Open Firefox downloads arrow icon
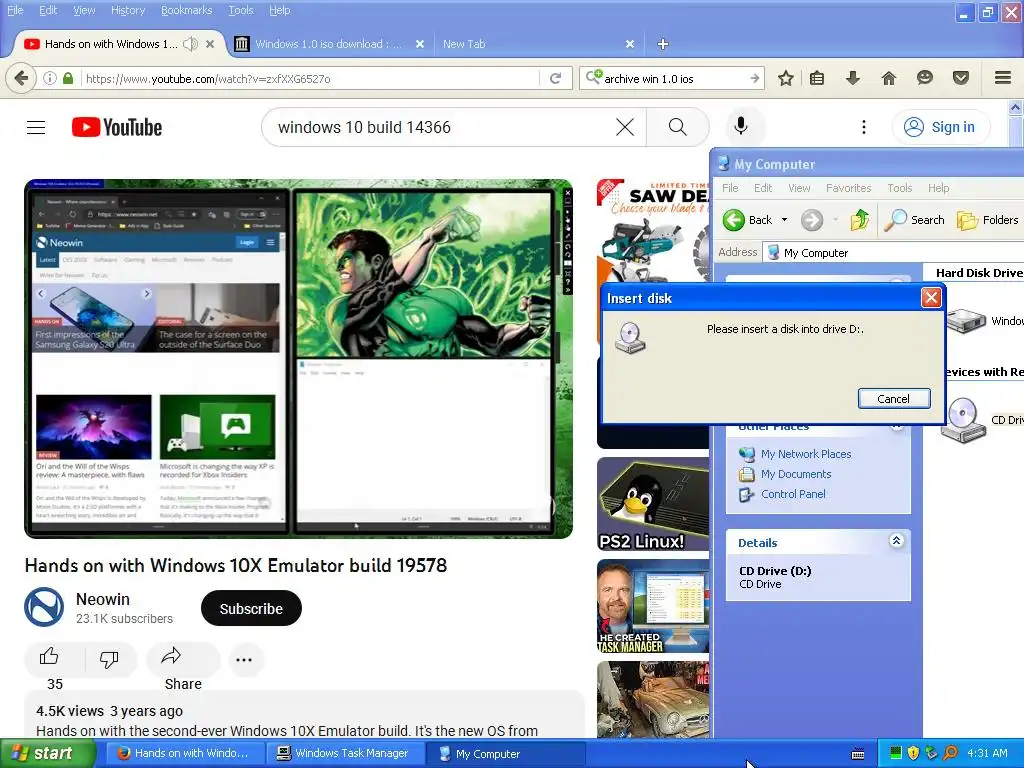 (x=853, y=78)
